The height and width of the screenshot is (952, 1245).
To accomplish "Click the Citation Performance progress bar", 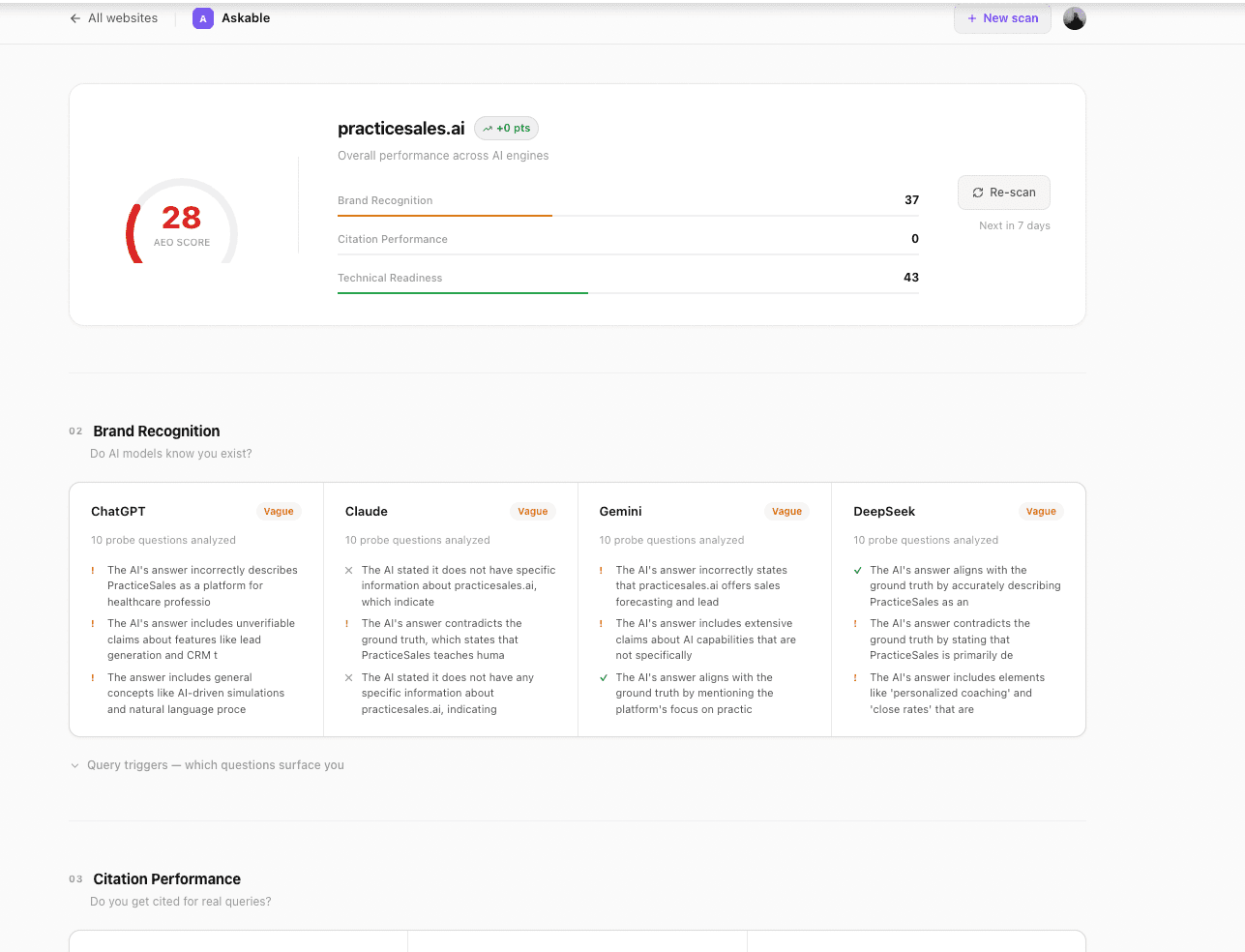I will click(x=628, y=254).
